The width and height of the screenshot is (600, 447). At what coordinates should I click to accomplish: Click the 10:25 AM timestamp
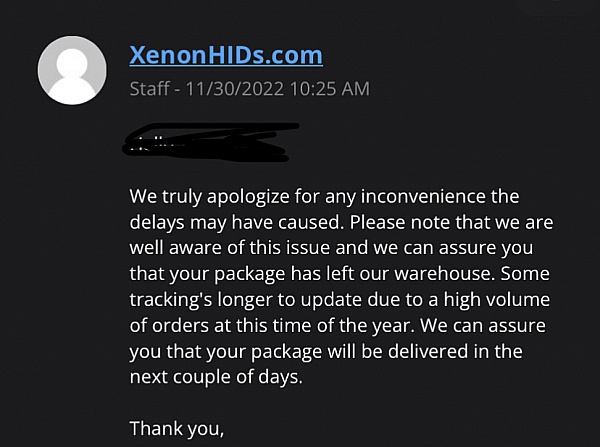click(330, 89)
